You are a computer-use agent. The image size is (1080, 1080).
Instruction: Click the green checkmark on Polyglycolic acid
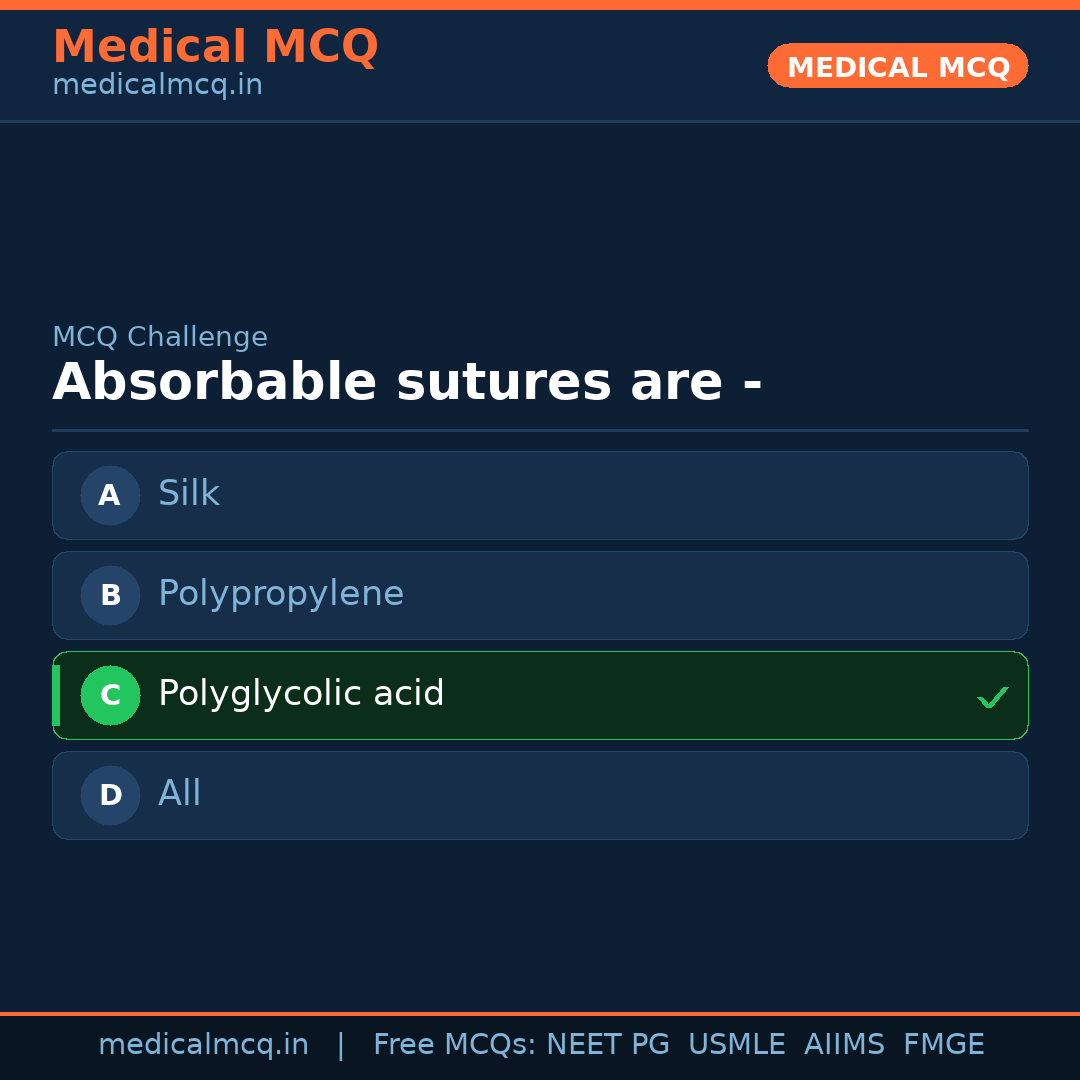993,696
